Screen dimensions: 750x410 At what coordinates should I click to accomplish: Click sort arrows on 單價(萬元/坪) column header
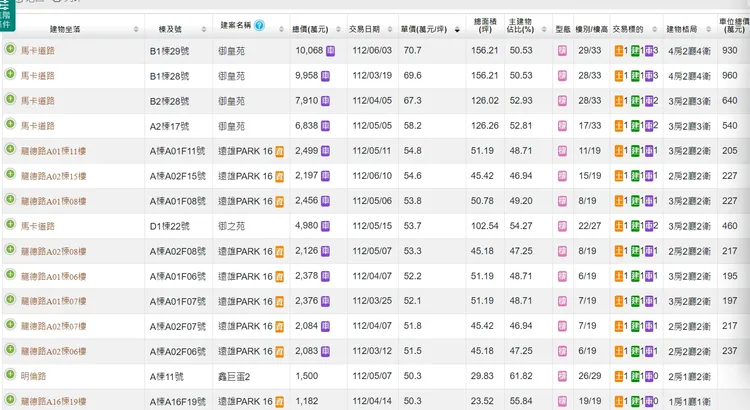pyautogui.click(x=457, y=30)
